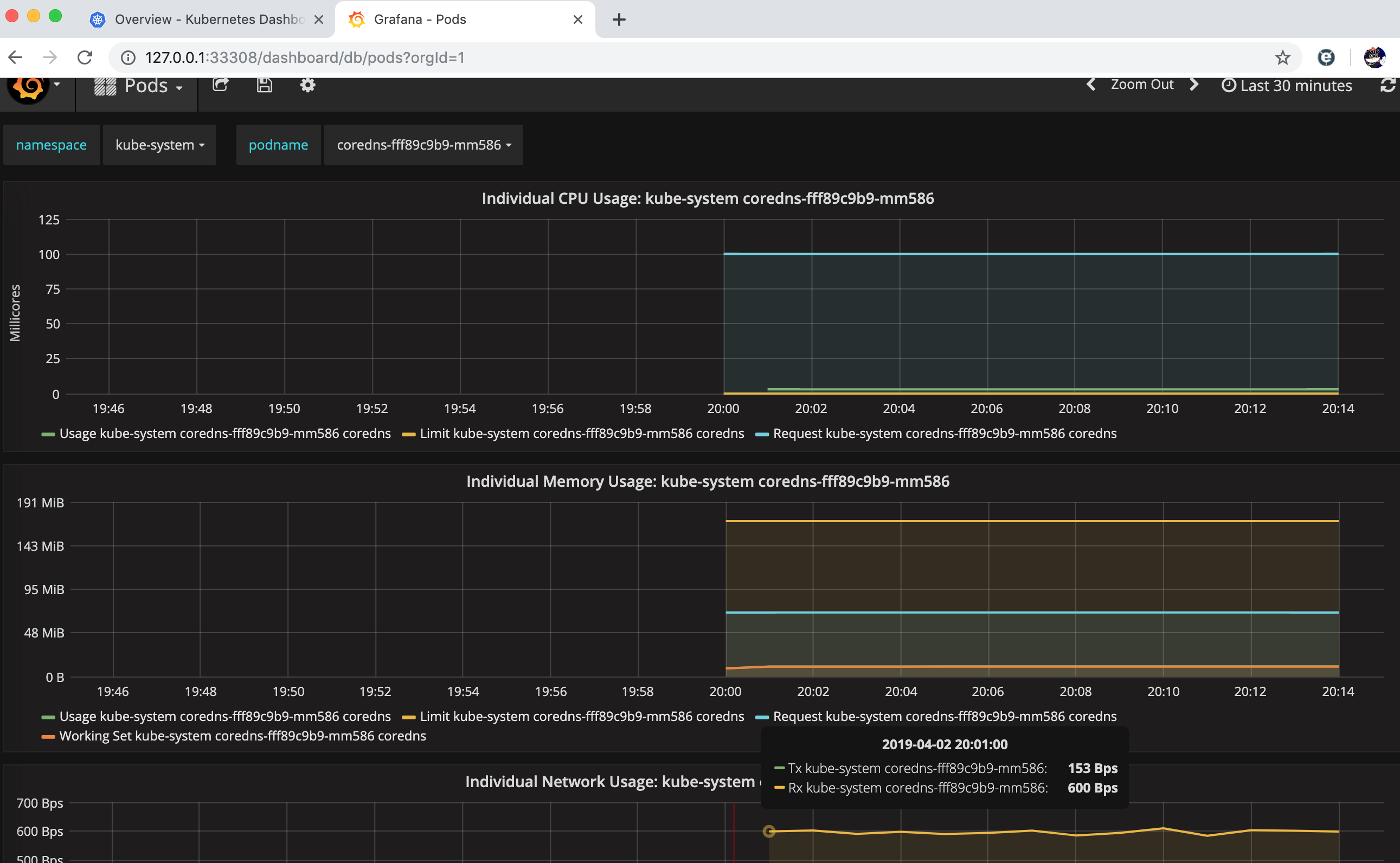Bookmark page with the star icon
The image size is (1400, 863).
click(1282, 57)
